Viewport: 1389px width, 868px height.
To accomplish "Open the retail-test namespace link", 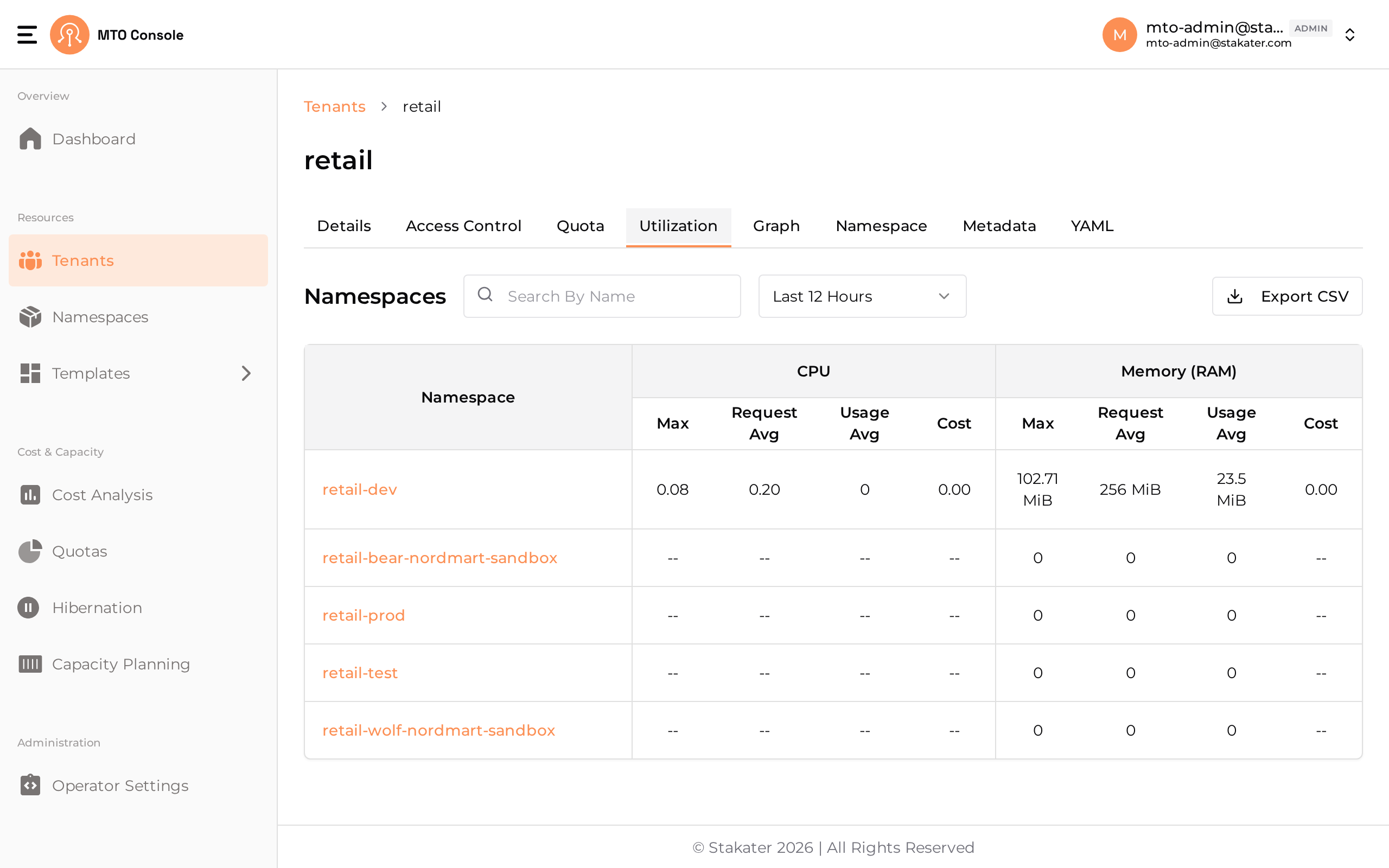I will pos(360,673).
